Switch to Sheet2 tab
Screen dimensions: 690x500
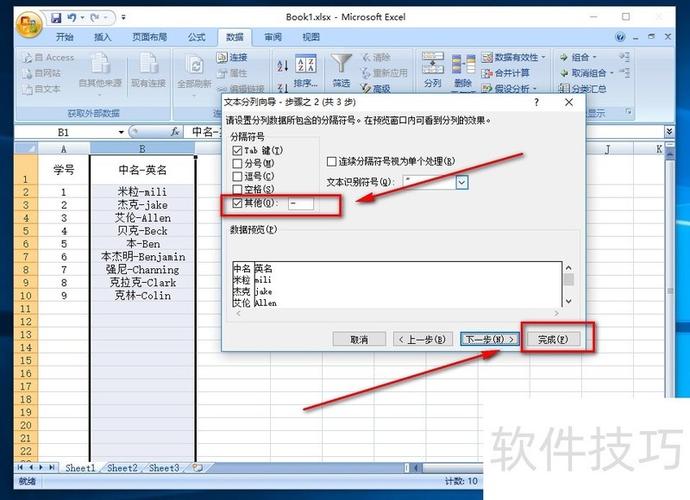click(122, 468)
